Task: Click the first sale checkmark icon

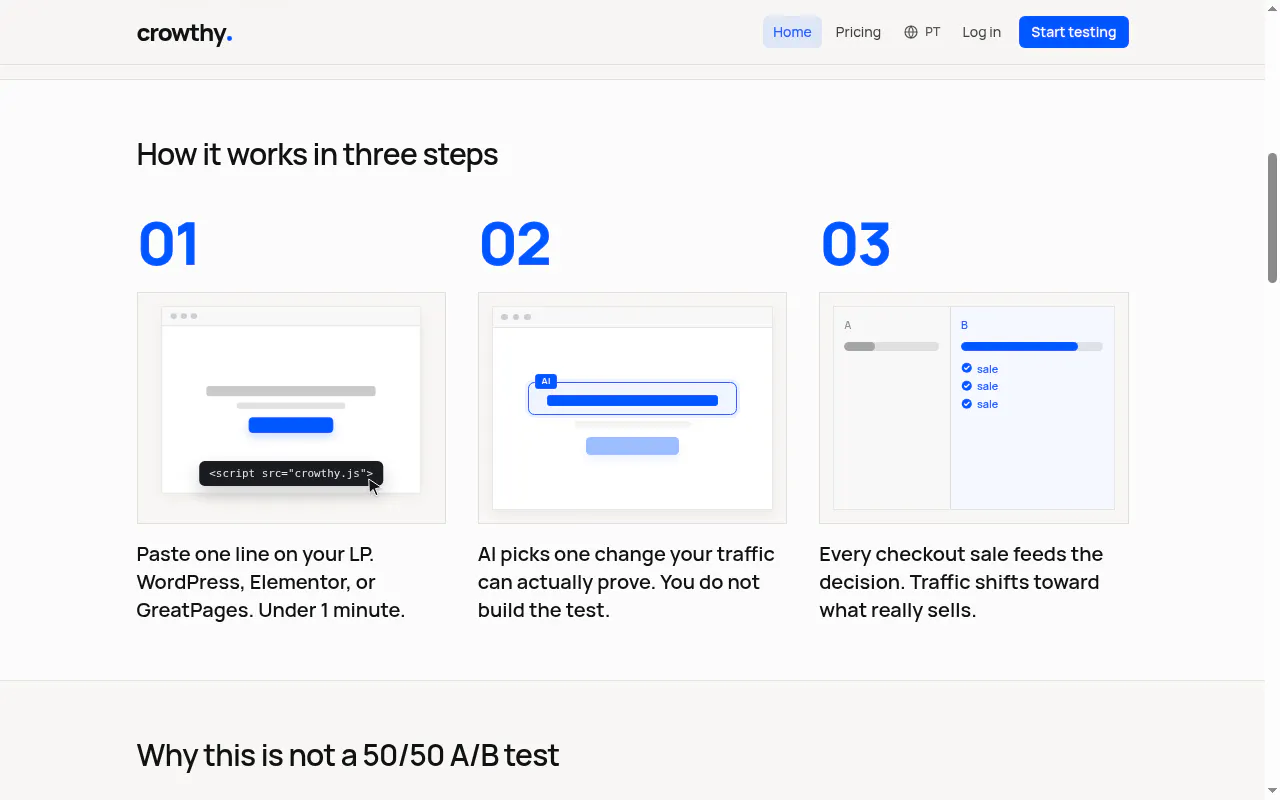Action: click(966, 368)
